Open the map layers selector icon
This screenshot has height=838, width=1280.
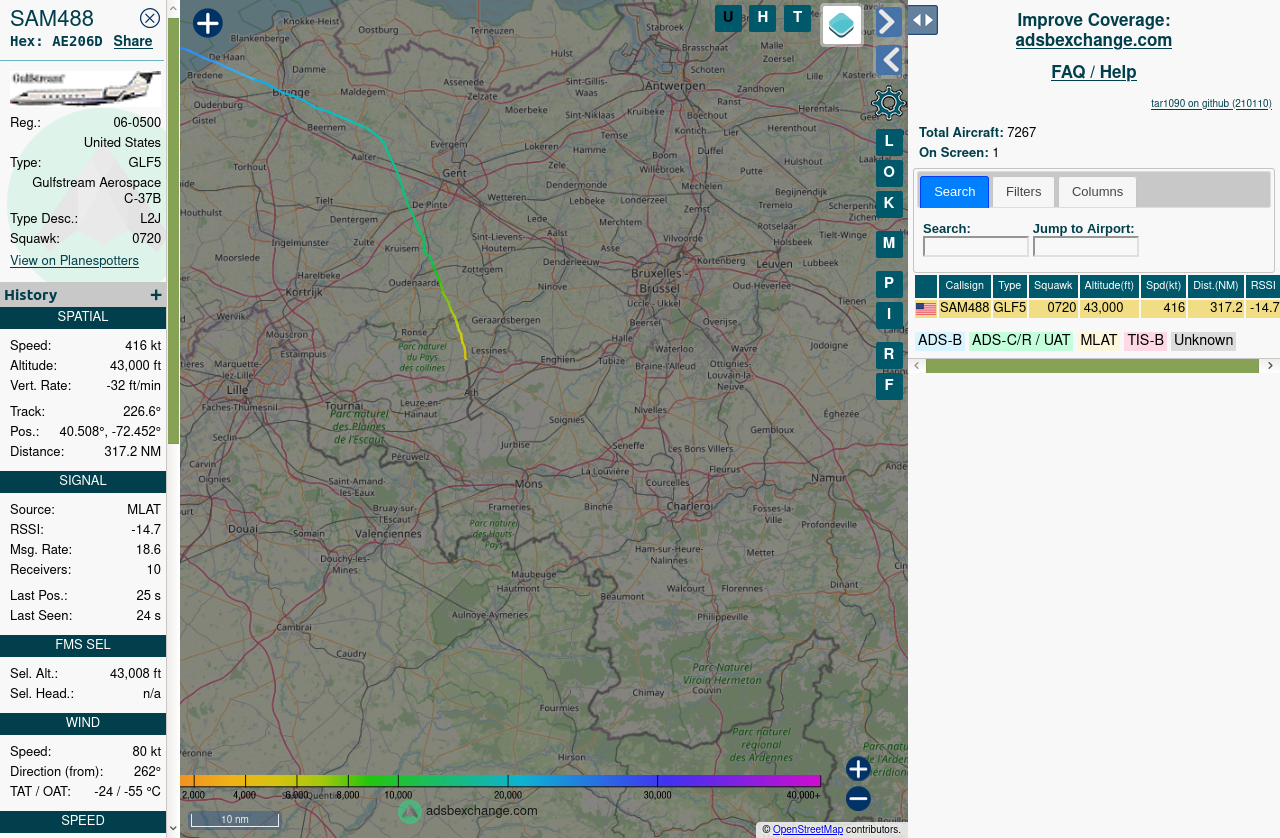(842, 25)
